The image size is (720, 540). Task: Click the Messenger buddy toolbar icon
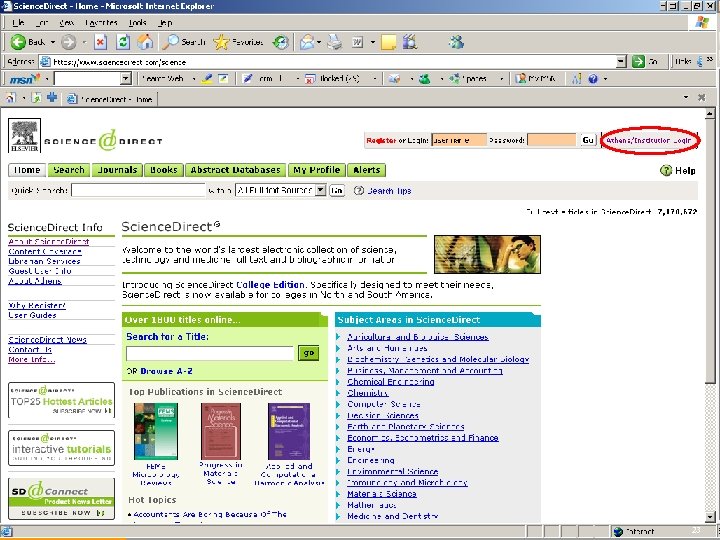(x=456, y=42)
